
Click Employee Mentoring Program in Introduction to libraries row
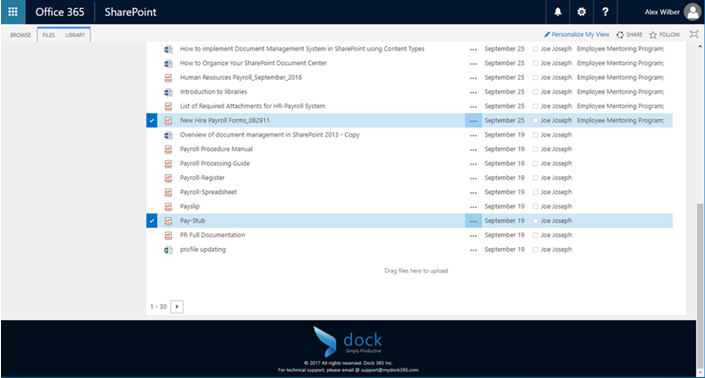[x=620, y=92]
